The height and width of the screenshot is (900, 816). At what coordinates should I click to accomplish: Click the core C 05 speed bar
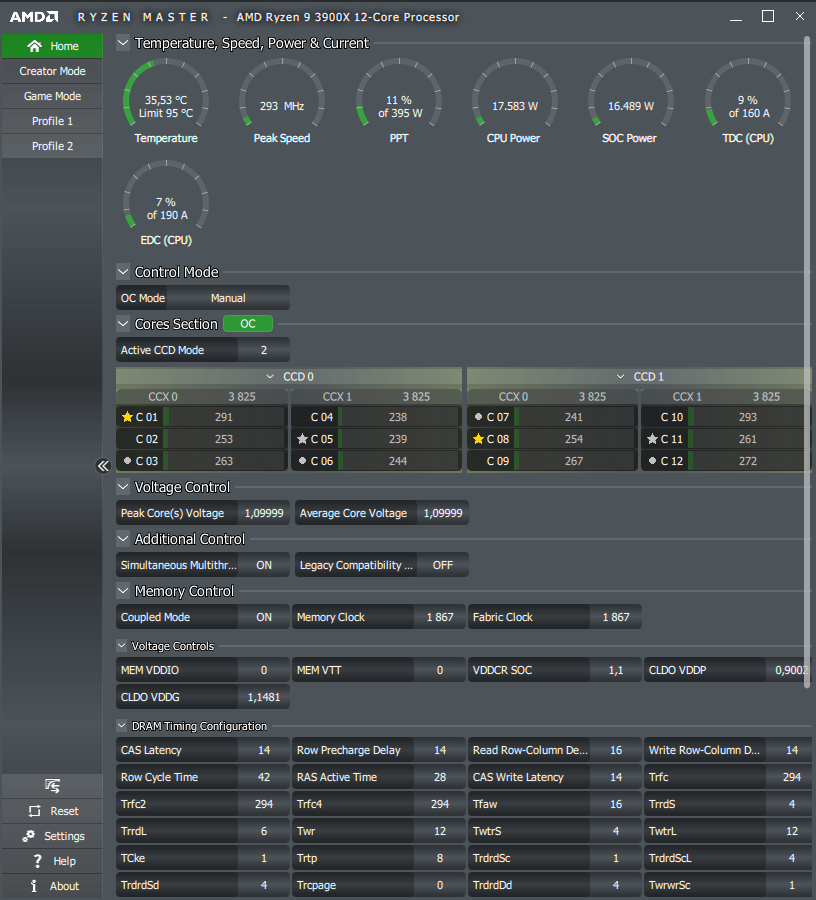[x=398, y=439]
